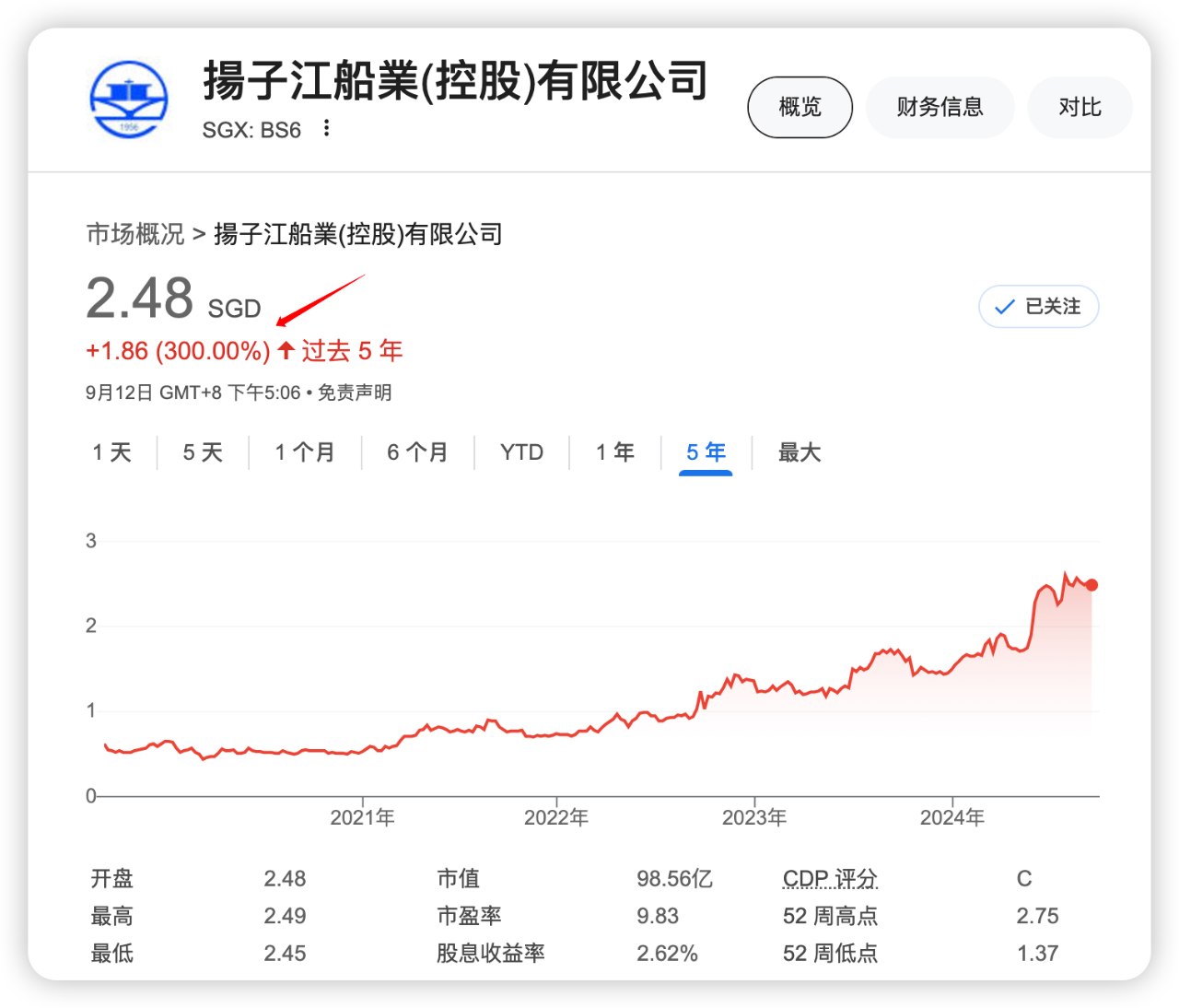Click the y-axis label 3
This screenshot has height=1008, width=1179.
(91, 541)
